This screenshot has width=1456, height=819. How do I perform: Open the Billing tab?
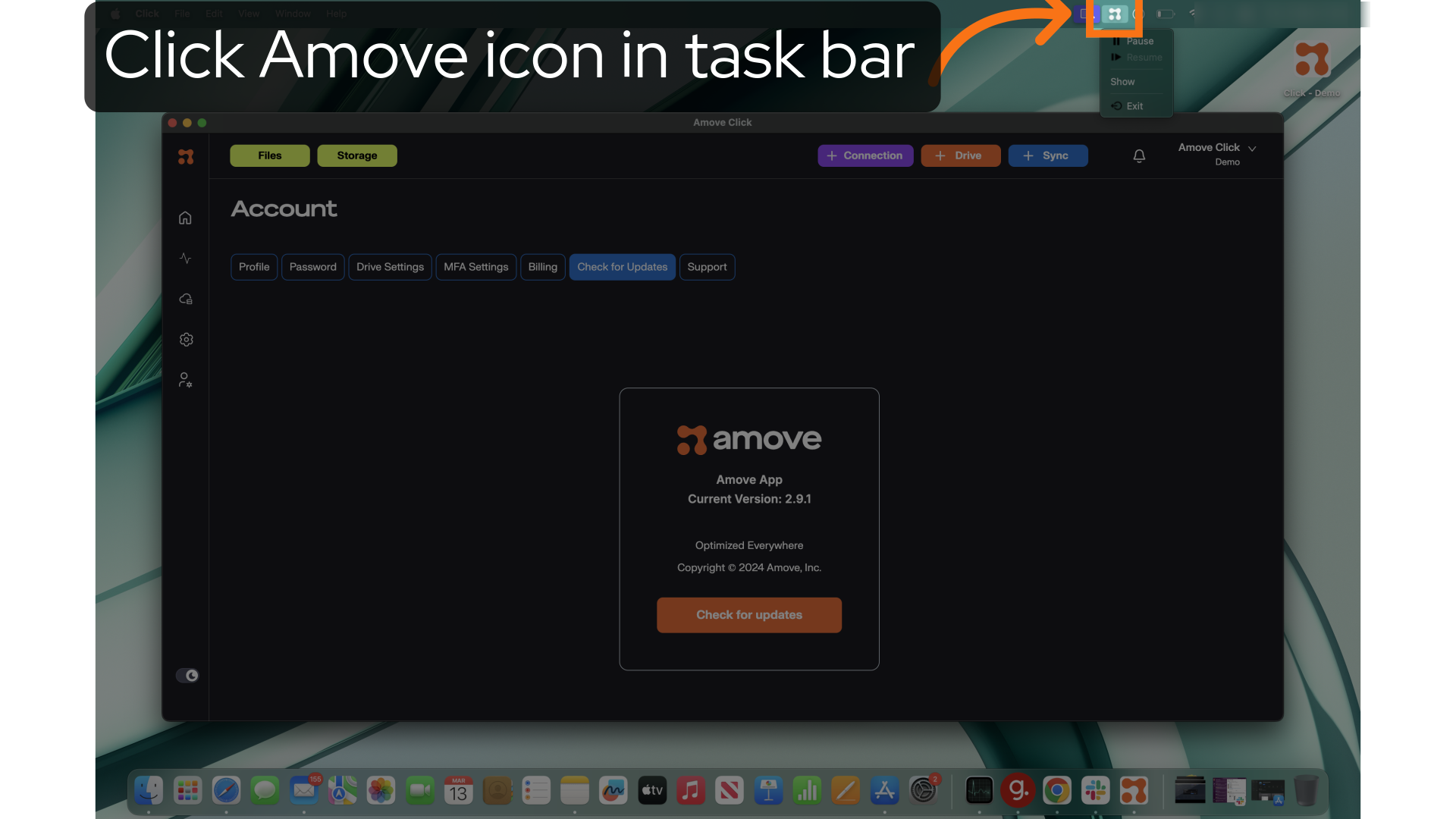coord(542,267)
